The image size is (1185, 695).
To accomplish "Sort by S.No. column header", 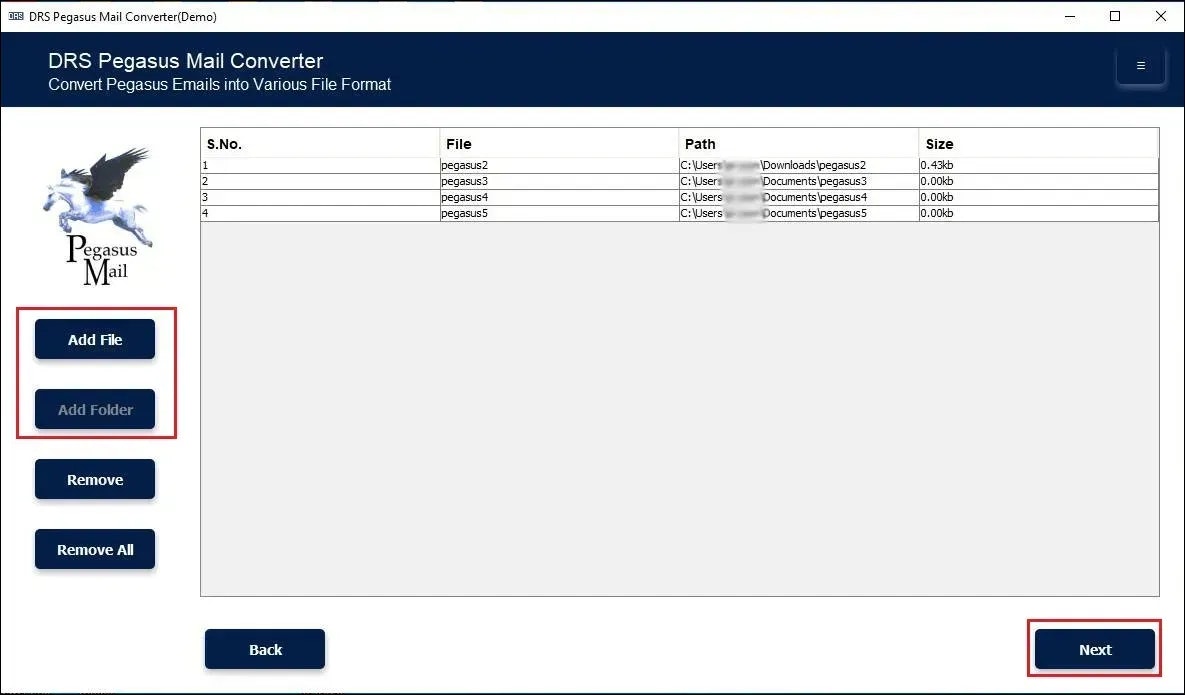I will (x=320, y=144).
